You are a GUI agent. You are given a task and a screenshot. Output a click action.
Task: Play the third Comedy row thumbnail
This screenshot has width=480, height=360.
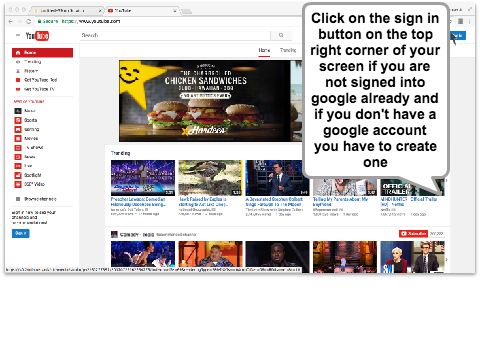point(277,254)
